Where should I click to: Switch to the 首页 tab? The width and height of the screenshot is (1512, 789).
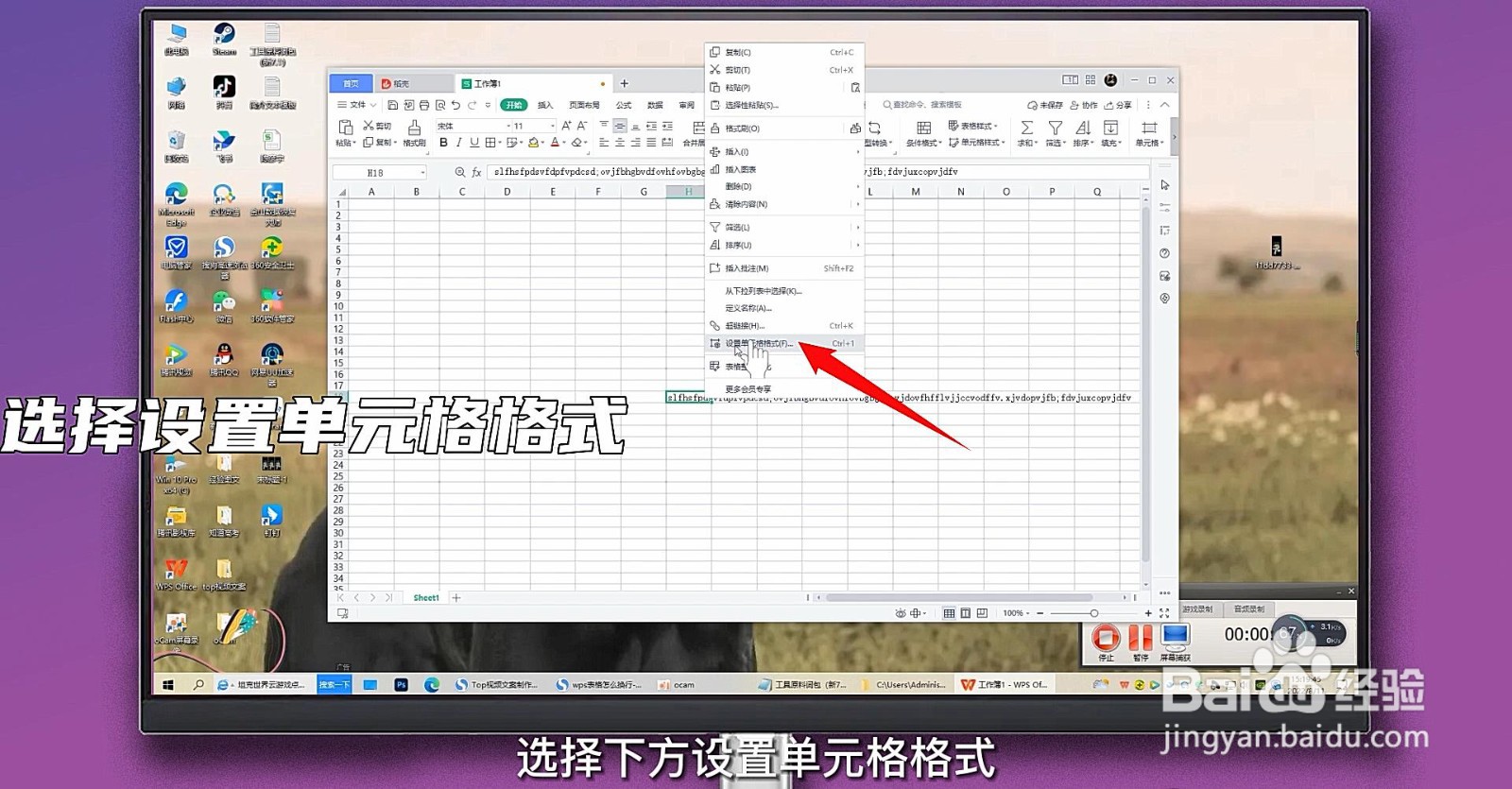[x=351, y=83]
